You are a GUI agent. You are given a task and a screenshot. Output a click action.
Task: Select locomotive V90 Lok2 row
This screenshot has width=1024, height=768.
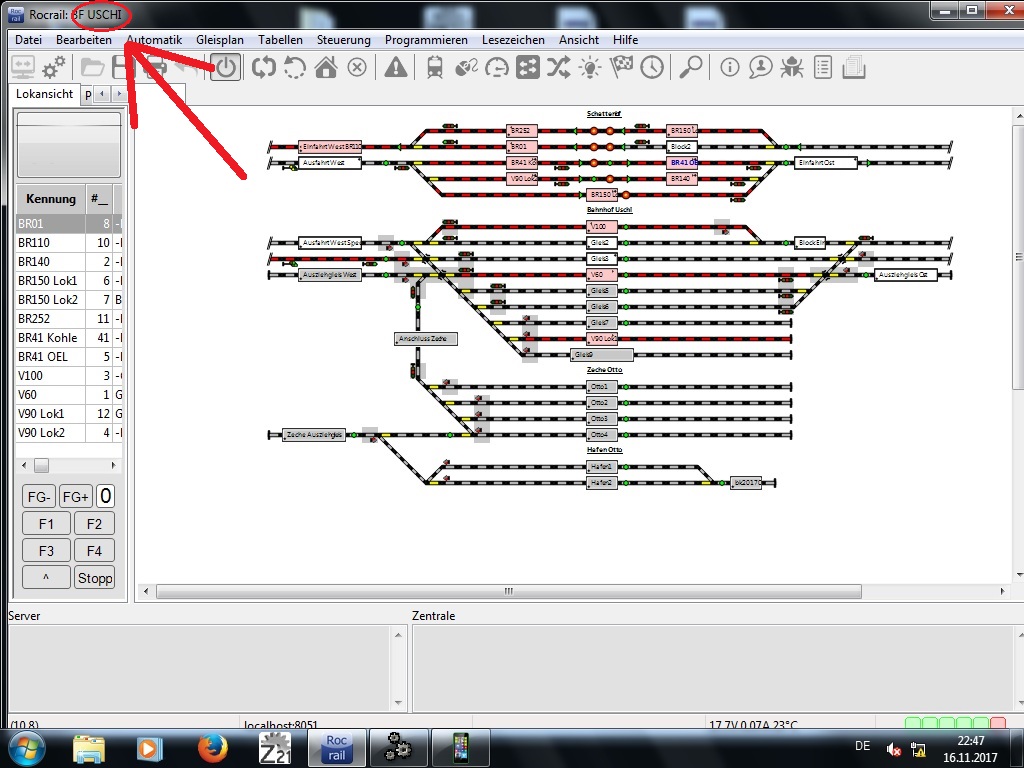(x=69, y=432)
